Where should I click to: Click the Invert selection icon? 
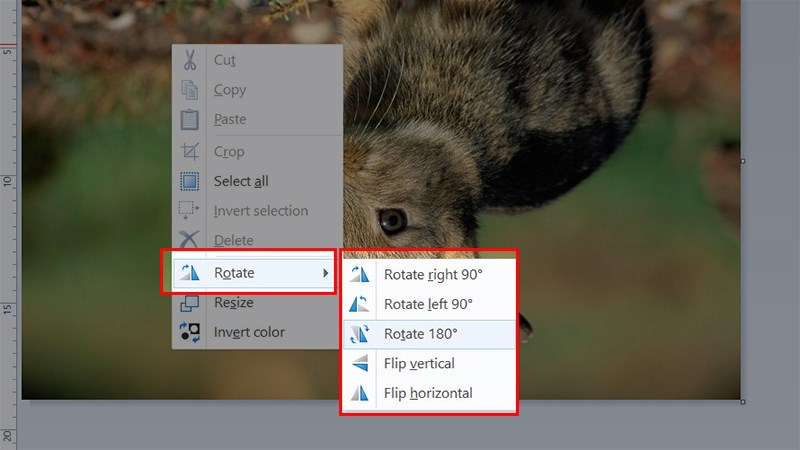189,210
